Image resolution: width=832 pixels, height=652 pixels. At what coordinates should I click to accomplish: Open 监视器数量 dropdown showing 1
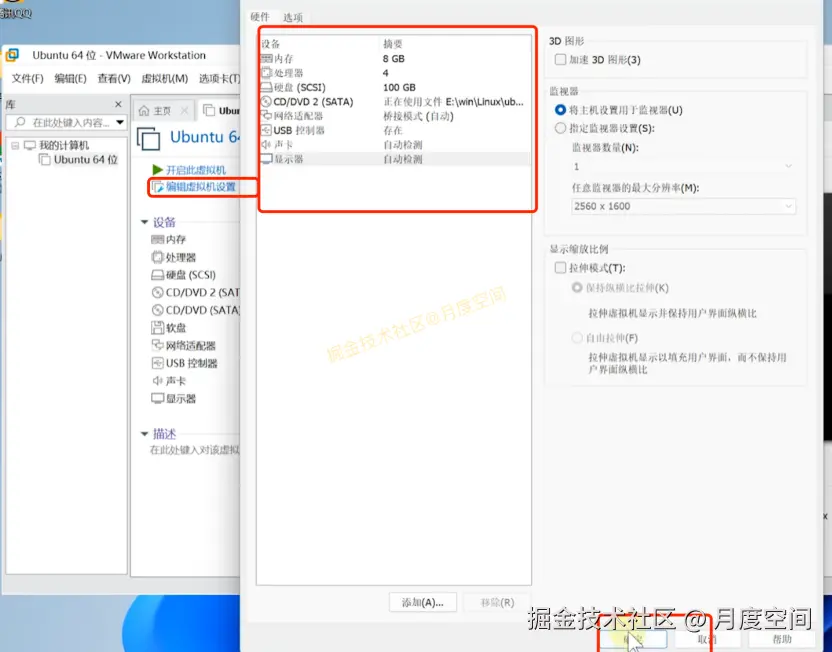pyautogui.click(x=683, y=167)
